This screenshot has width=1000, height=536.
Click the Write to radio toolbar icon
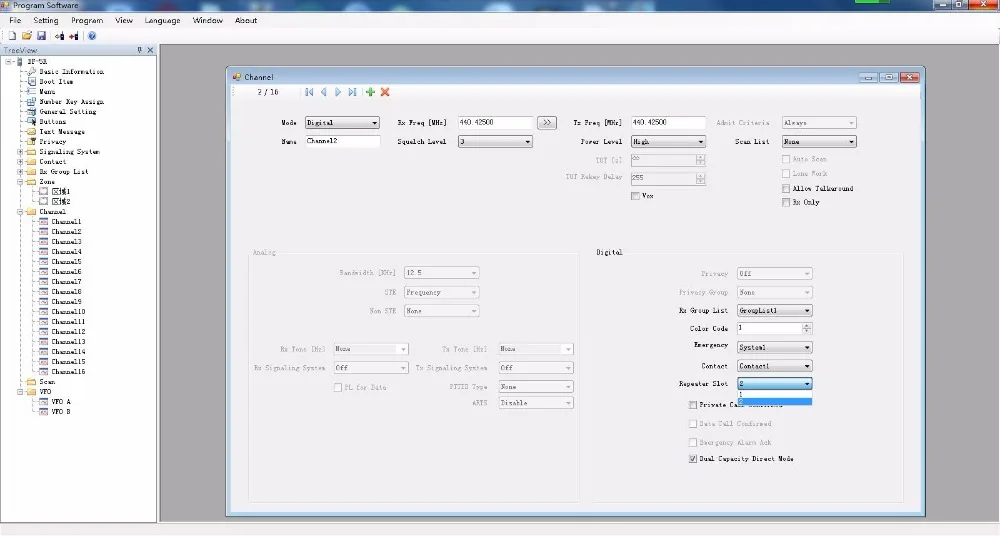tap(74, 36)
